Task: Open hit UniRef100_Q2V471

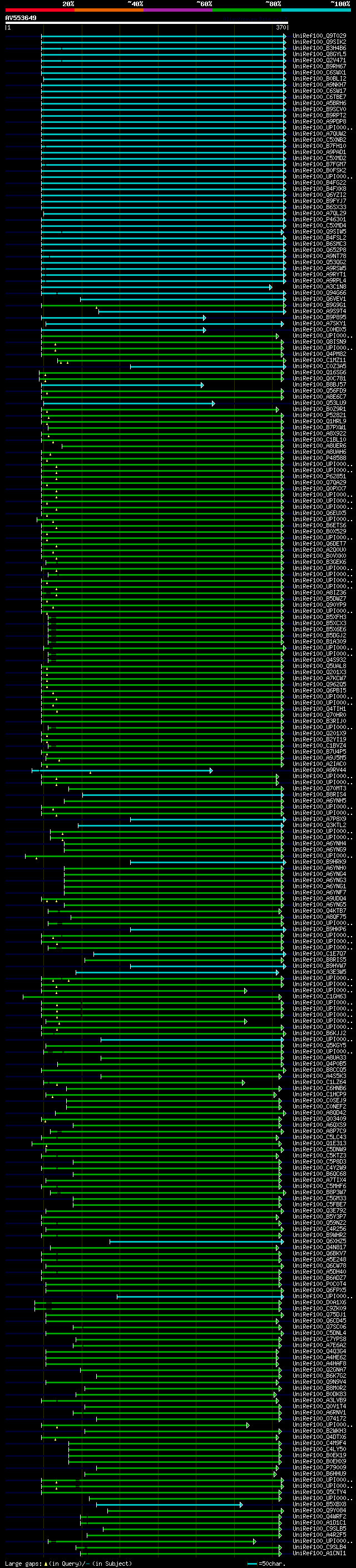Action: 319,60
